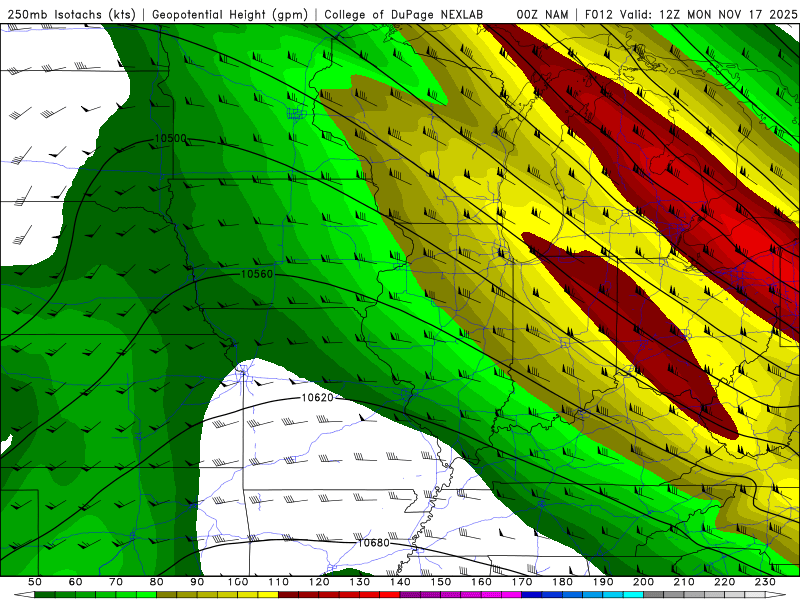The image size is (800, 600).
Task: Click the 160 value on the color scale
Action: (481, 582)
